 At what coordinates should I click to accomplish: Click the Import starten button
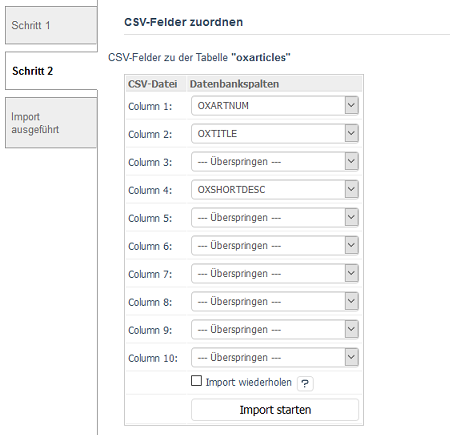click(x=275, y=410)
